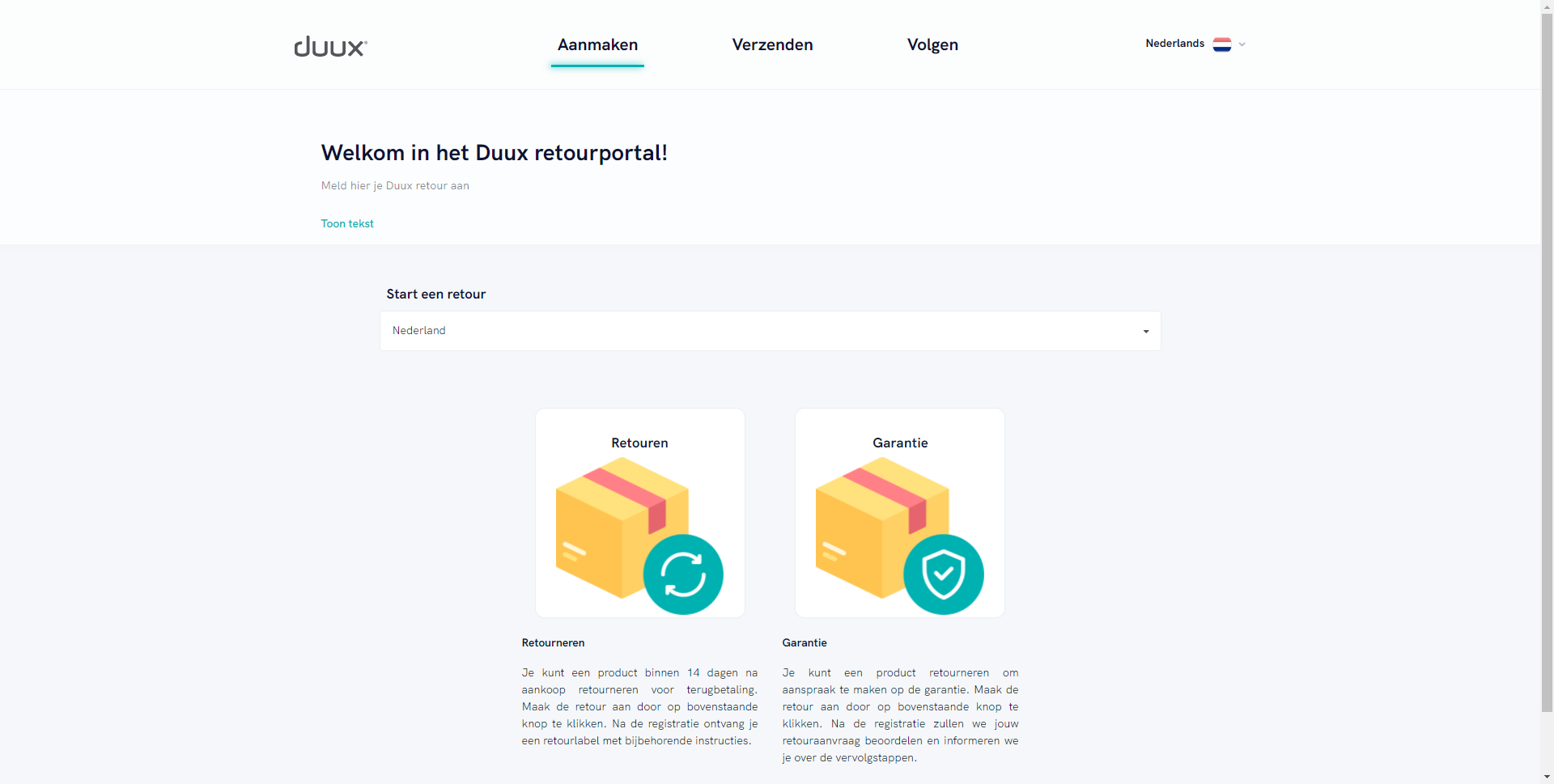Image resolution: width=1554 pixels, height=784 pixels.
Task: Select the Retouren card
Action: 639,513
